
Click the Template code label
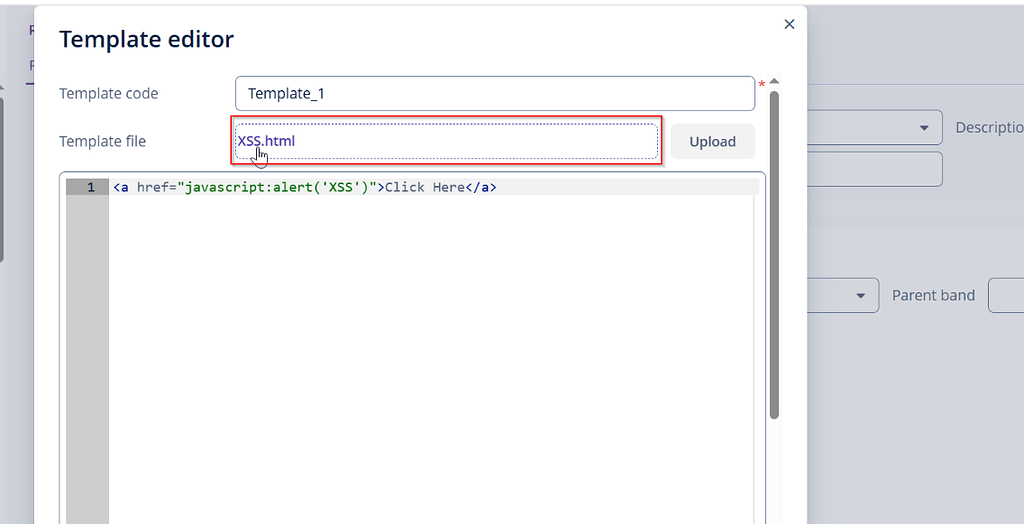point(108,93)
